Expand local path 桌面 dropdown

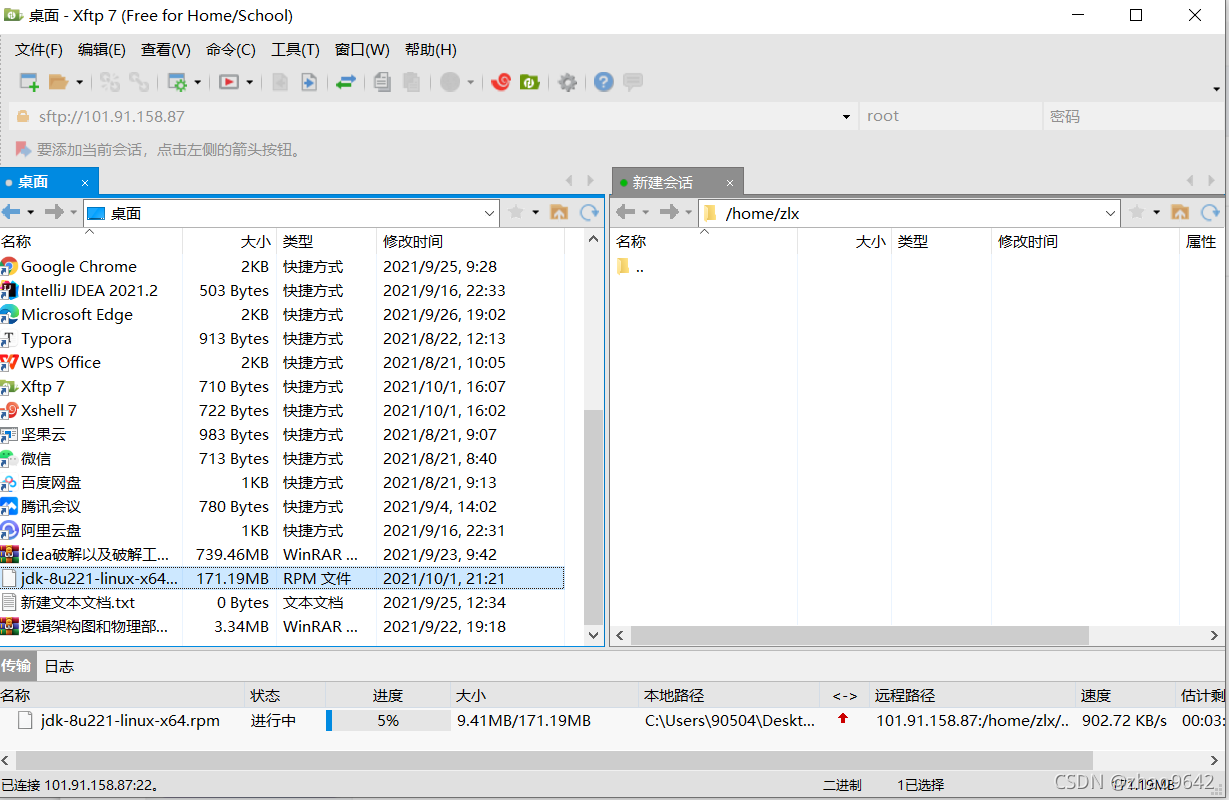coord(490,213)
